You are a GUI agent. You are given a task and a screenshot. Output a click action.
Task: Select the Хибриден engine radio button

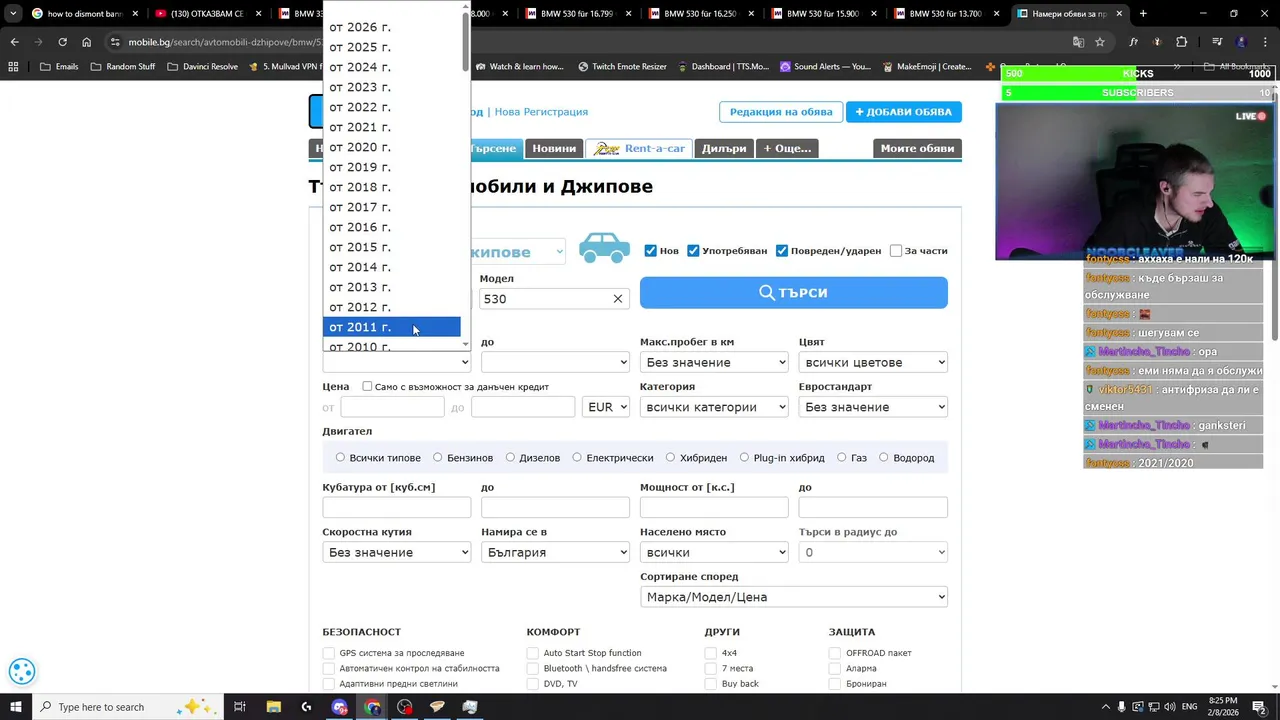click(670, 458)
